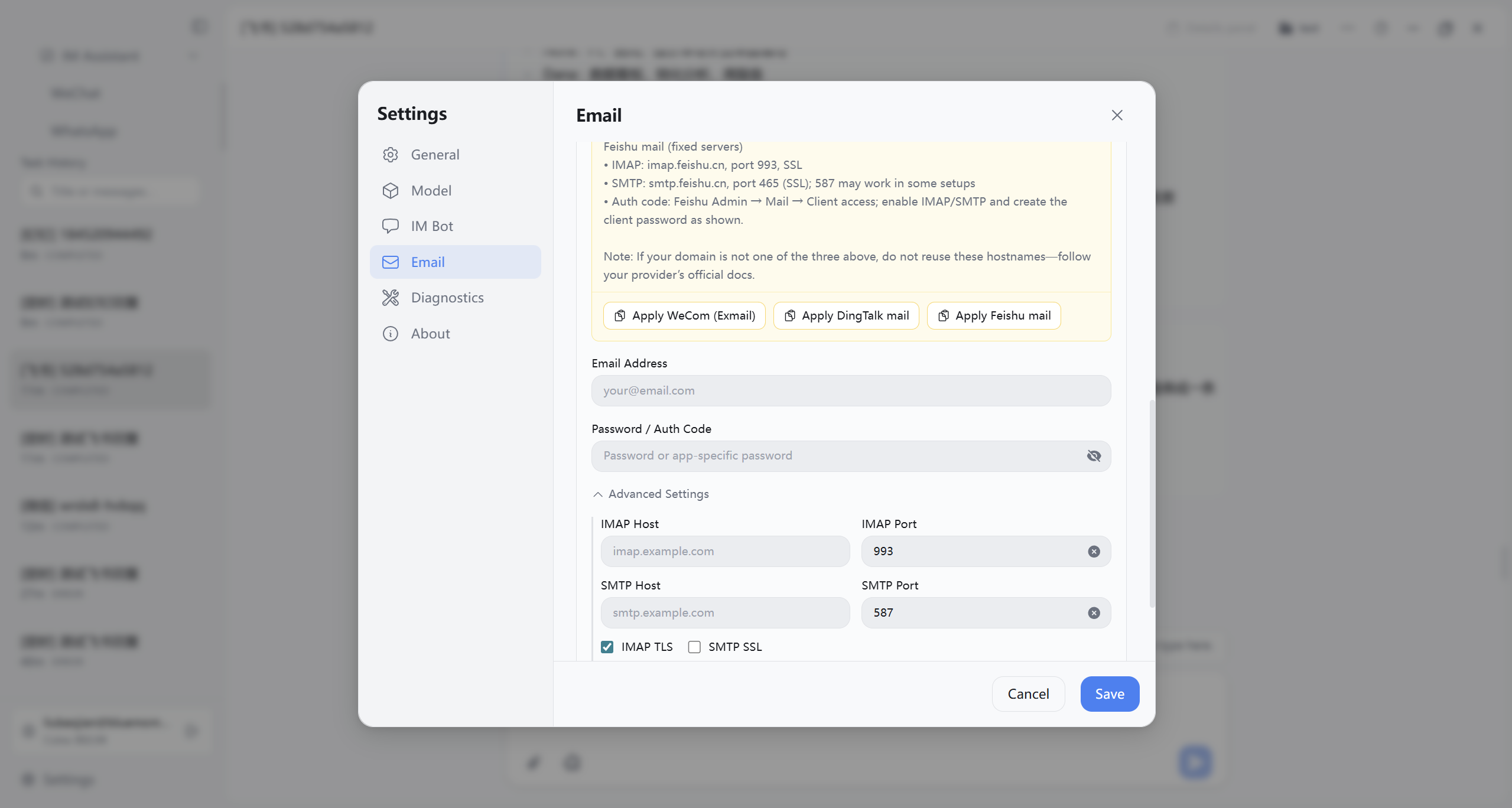This screenshot has width=1512, height=808.
Task: Collapse the Advanced Settings section
Action: click(651, 494)
